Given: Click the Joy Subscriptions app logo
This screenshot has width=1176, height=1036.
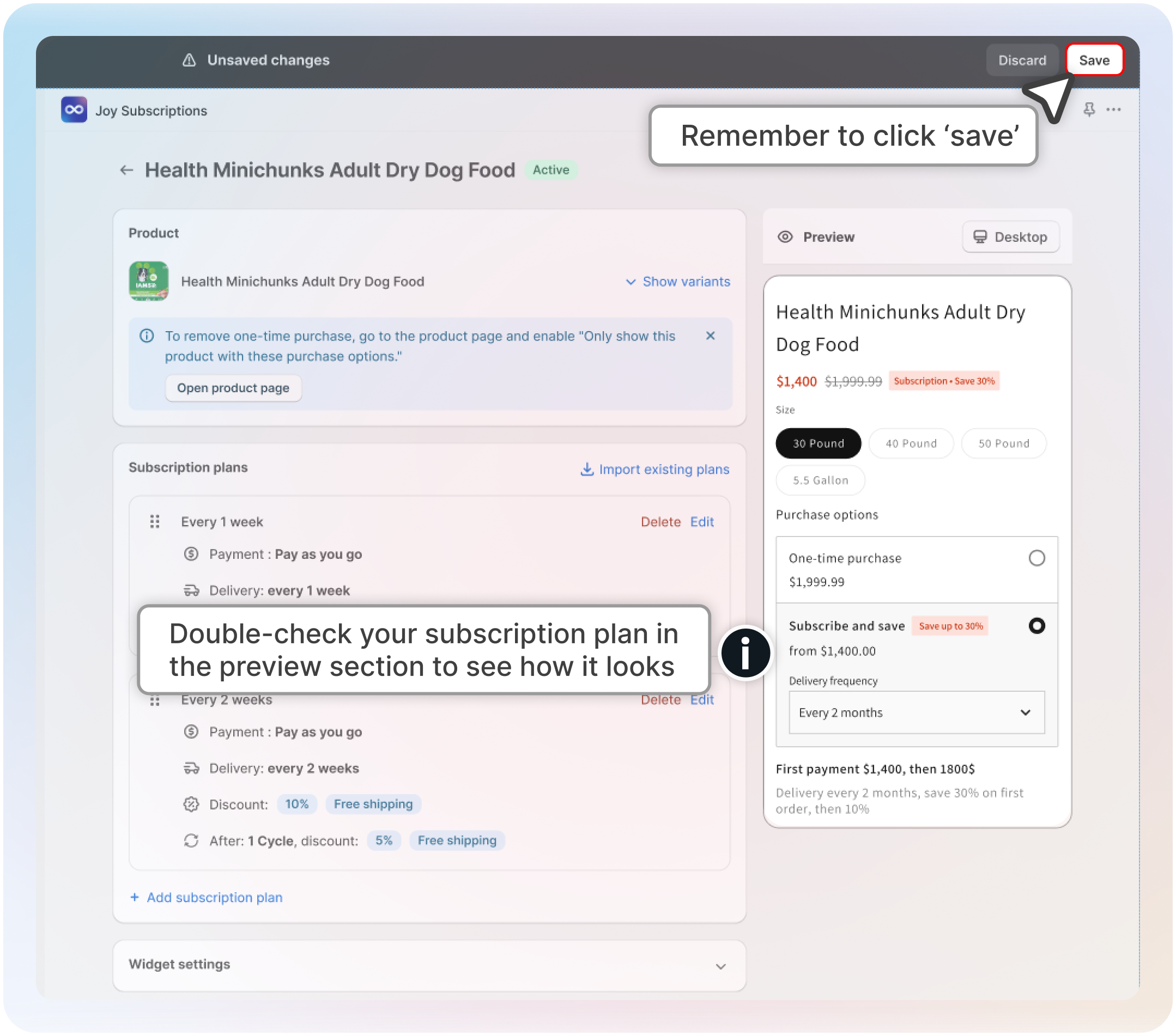Looking at the screenshot, I should tap(74, 110).
